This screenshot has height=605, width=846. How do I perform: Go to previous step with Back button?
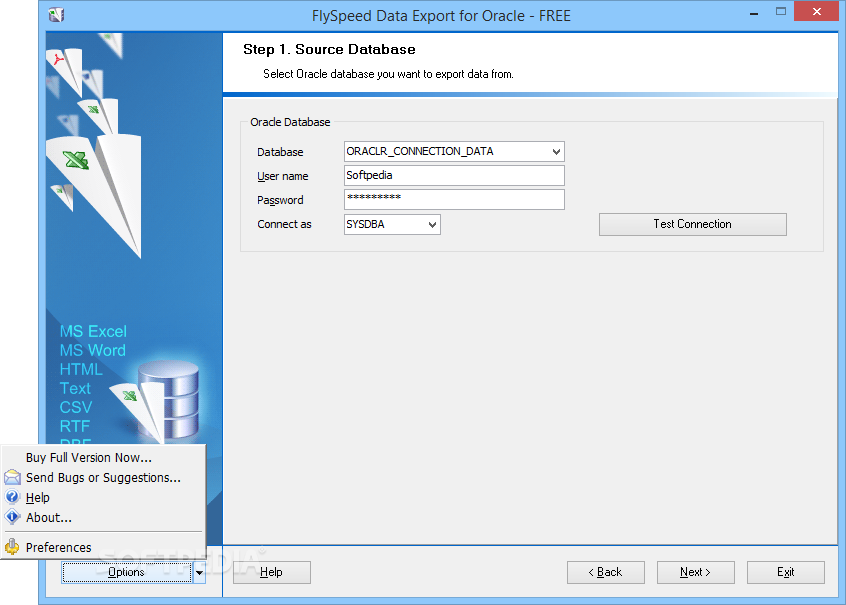point(605,572)
